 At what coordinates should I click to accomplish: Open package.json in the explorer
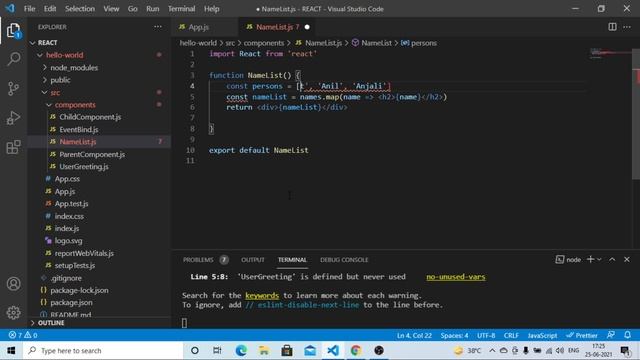71,302
